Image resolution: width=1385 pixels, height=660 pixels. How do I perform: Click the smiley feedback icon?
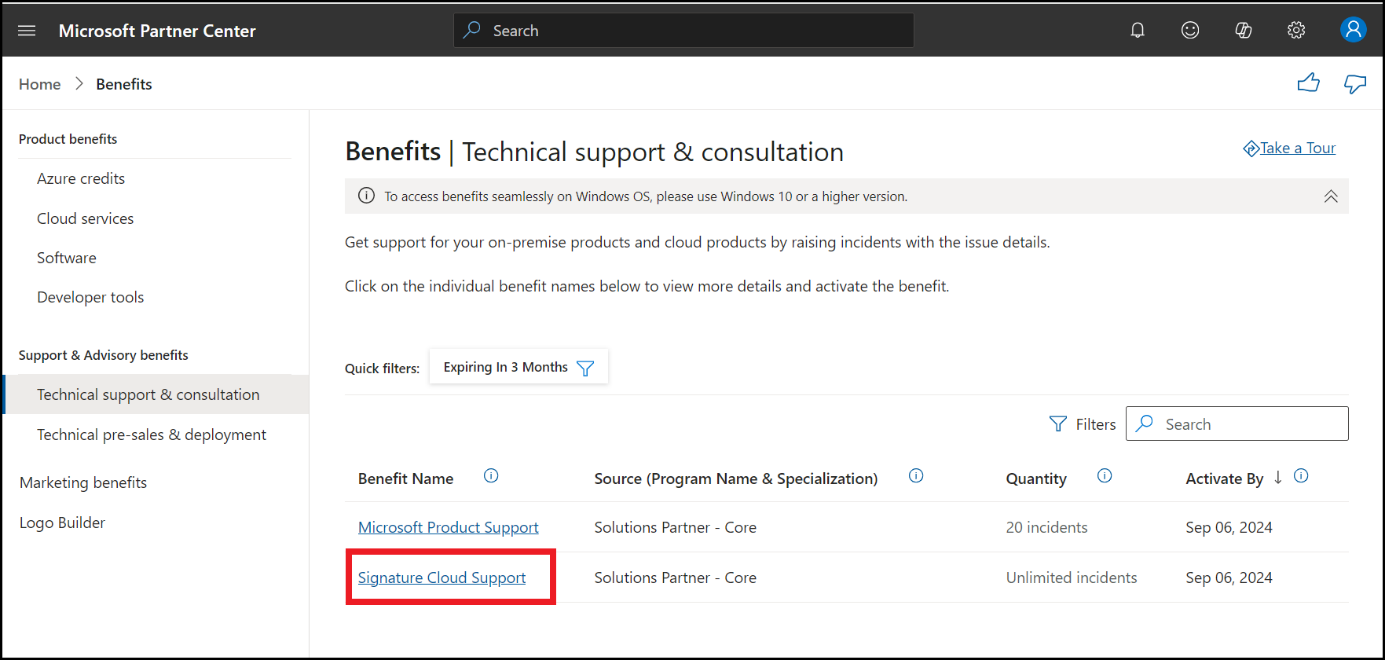point(1190,31)
